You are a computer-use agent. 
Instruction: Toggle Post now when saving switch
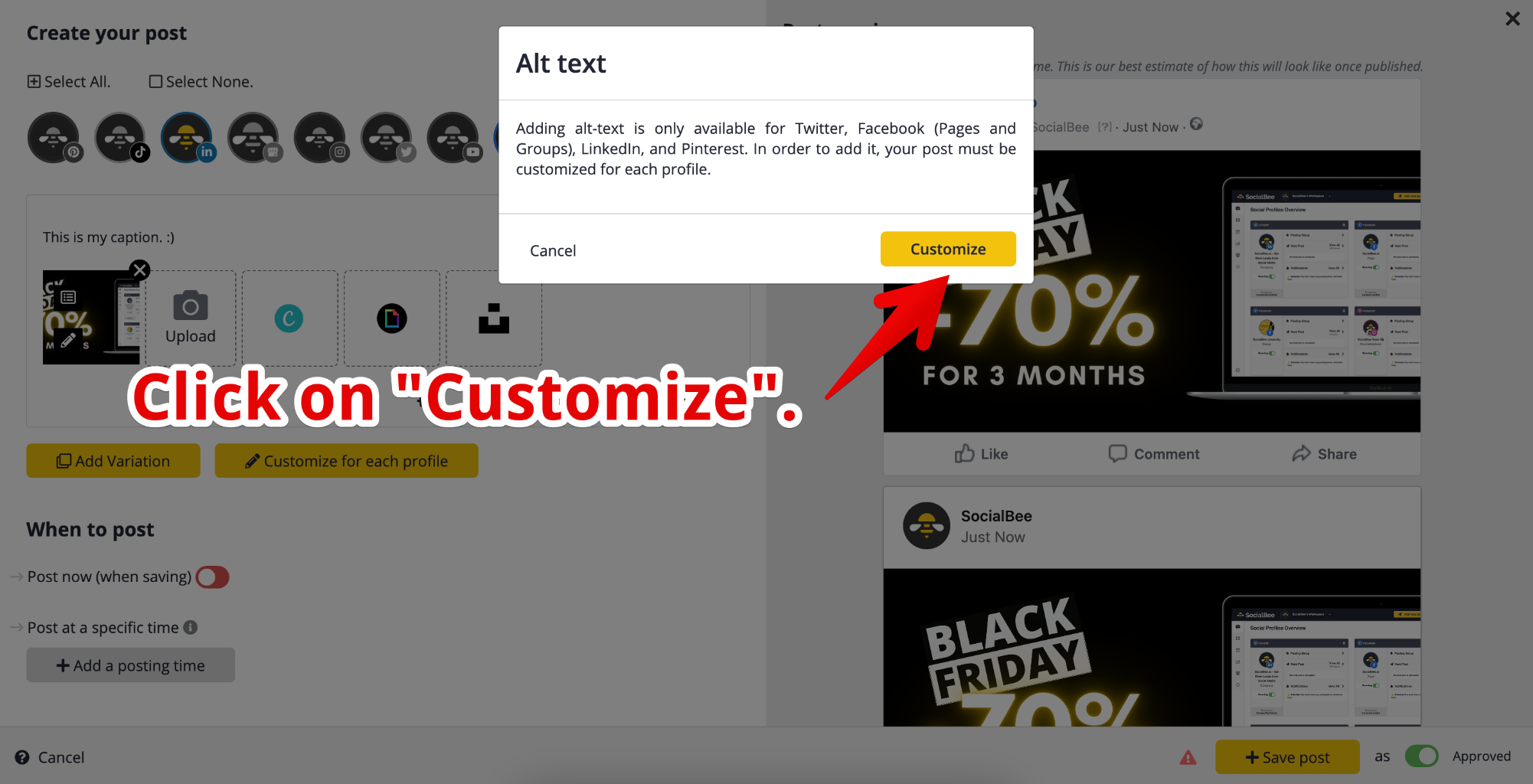click(x=212, y=577)
